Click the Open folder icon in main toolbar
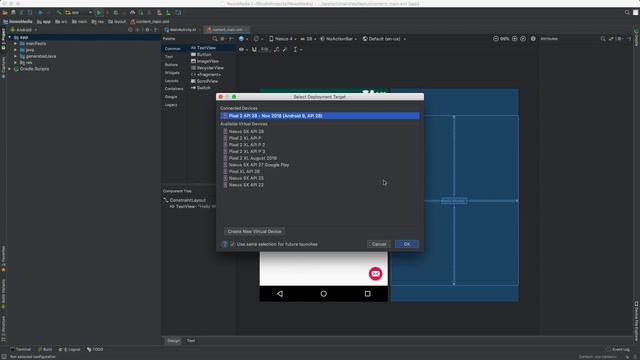Image resolution: width=640 pixels, height=360 pixels. [x=5, y=13]
